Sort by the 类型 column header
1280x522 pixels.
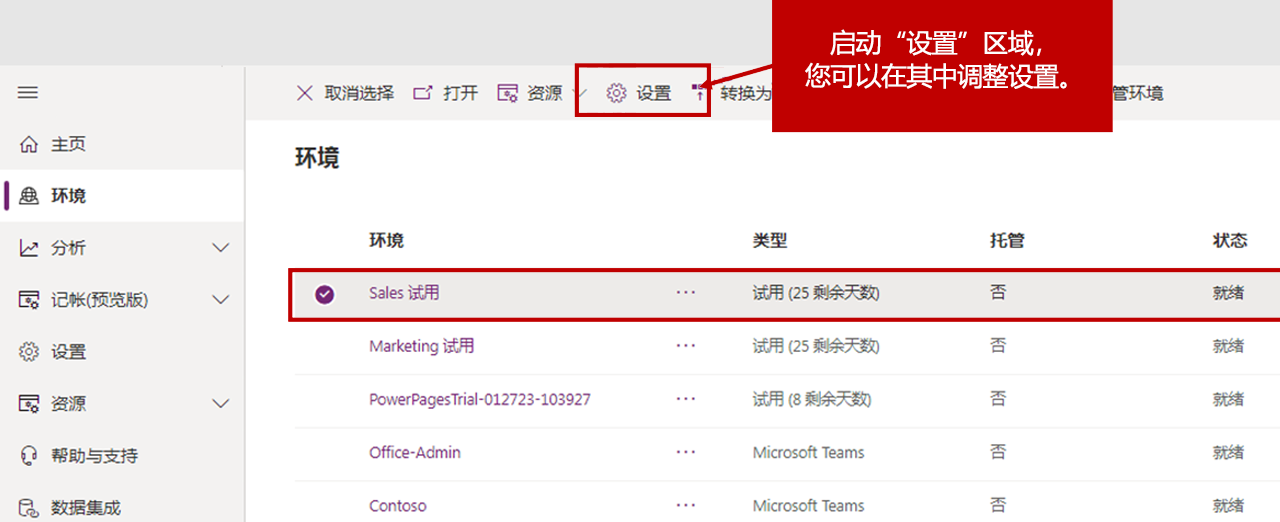[x=770, y=240]
